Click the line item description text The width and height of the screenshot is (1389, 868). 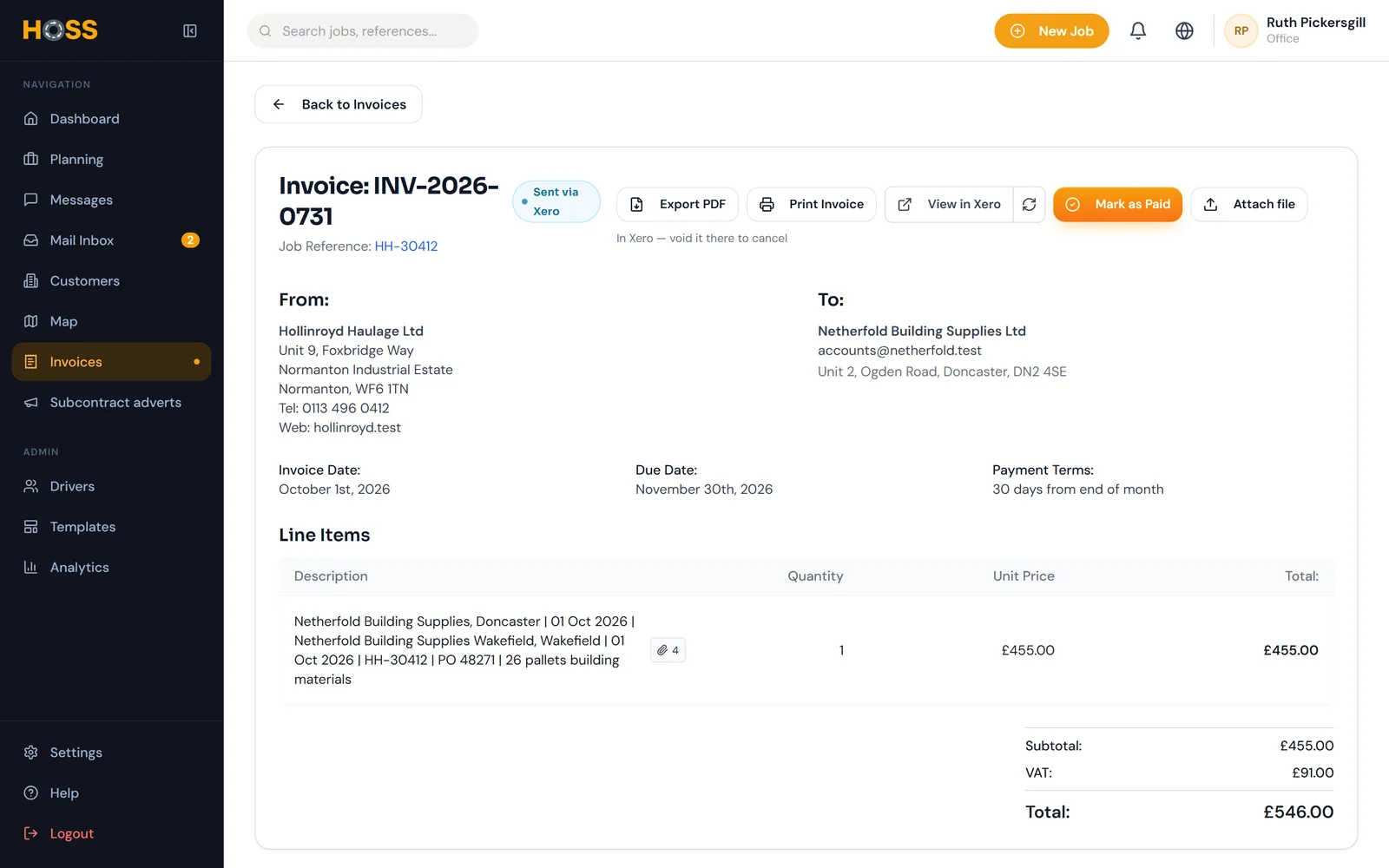click(464, 650)
